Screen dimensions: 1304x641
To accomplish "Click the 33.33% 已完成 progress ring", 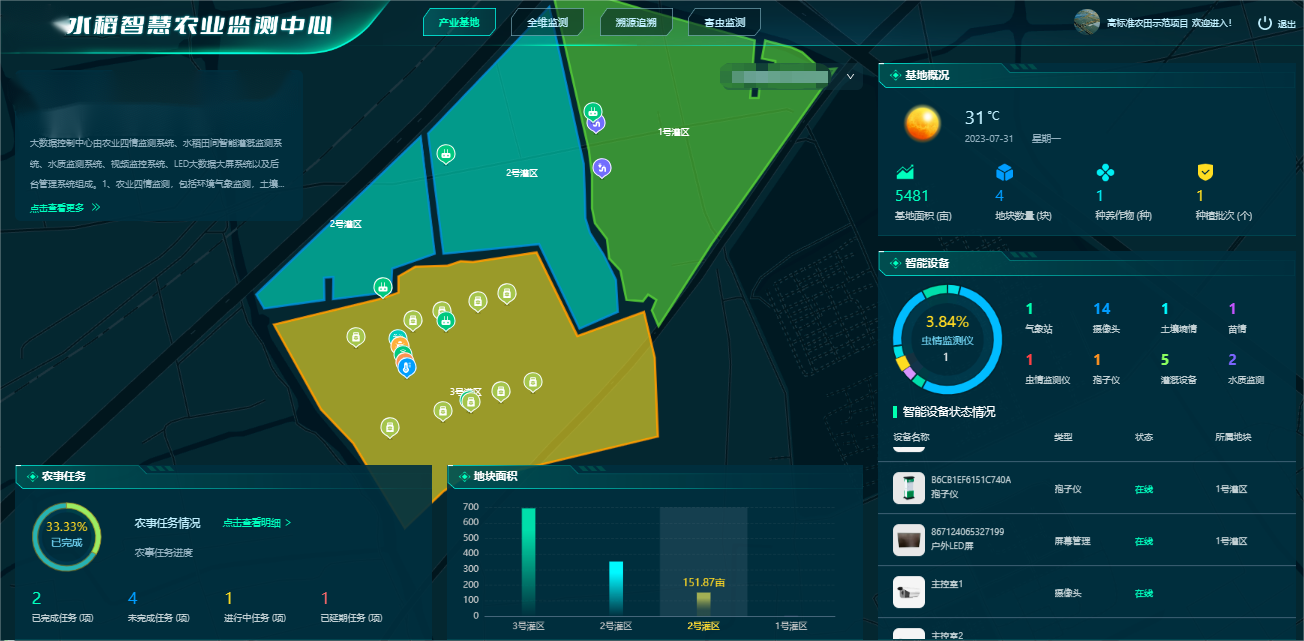I will point(67,534).
